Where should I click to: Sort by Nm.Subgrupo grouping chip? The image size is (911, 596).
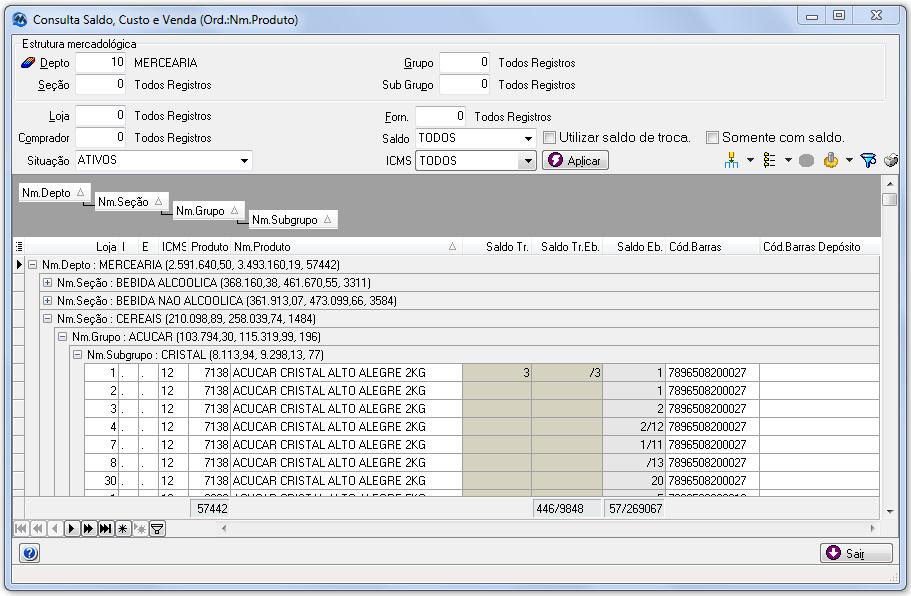tap(293, 220)
